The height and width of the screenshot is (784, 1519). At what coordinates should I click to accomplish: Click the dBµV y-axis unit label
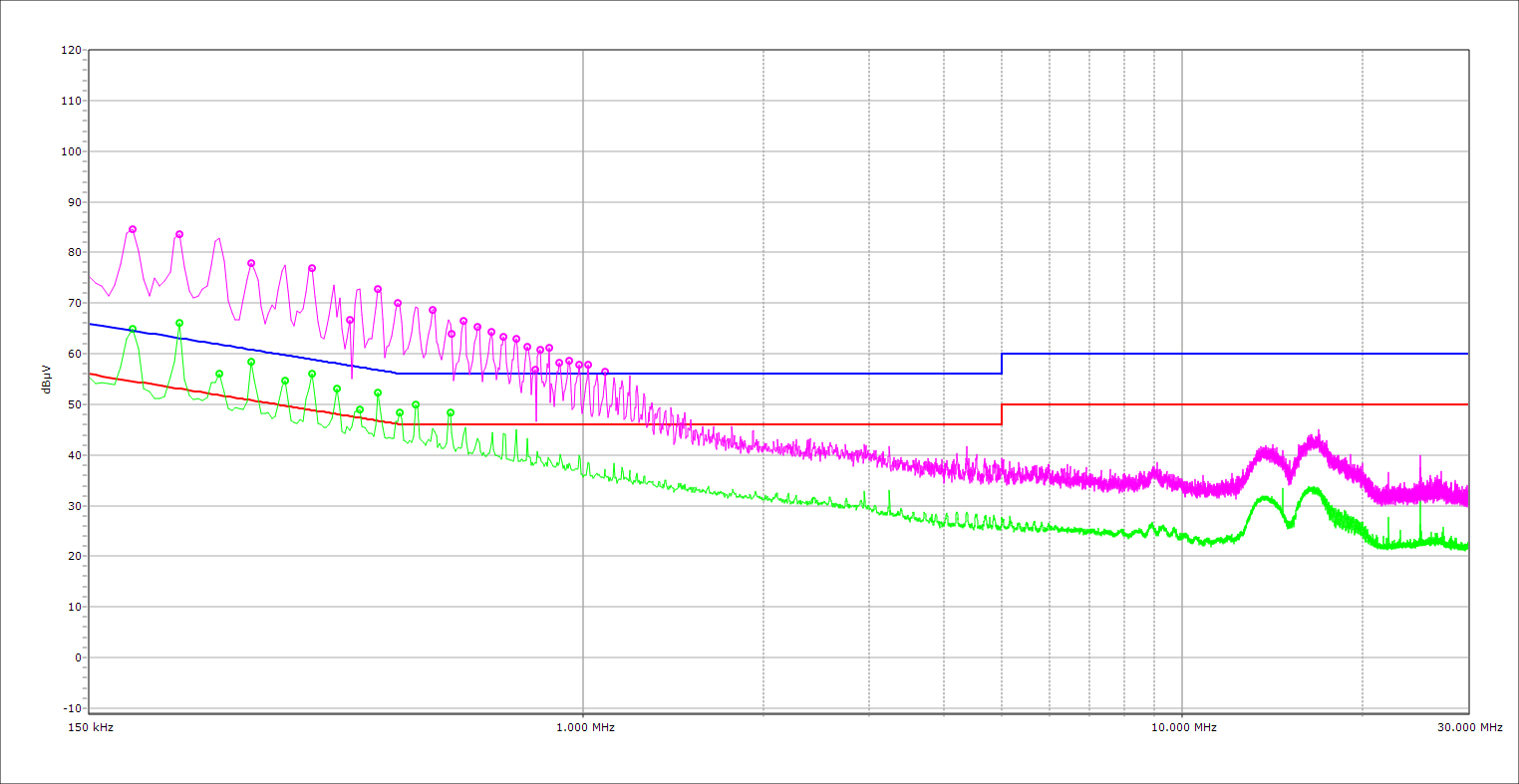[47, 379]
